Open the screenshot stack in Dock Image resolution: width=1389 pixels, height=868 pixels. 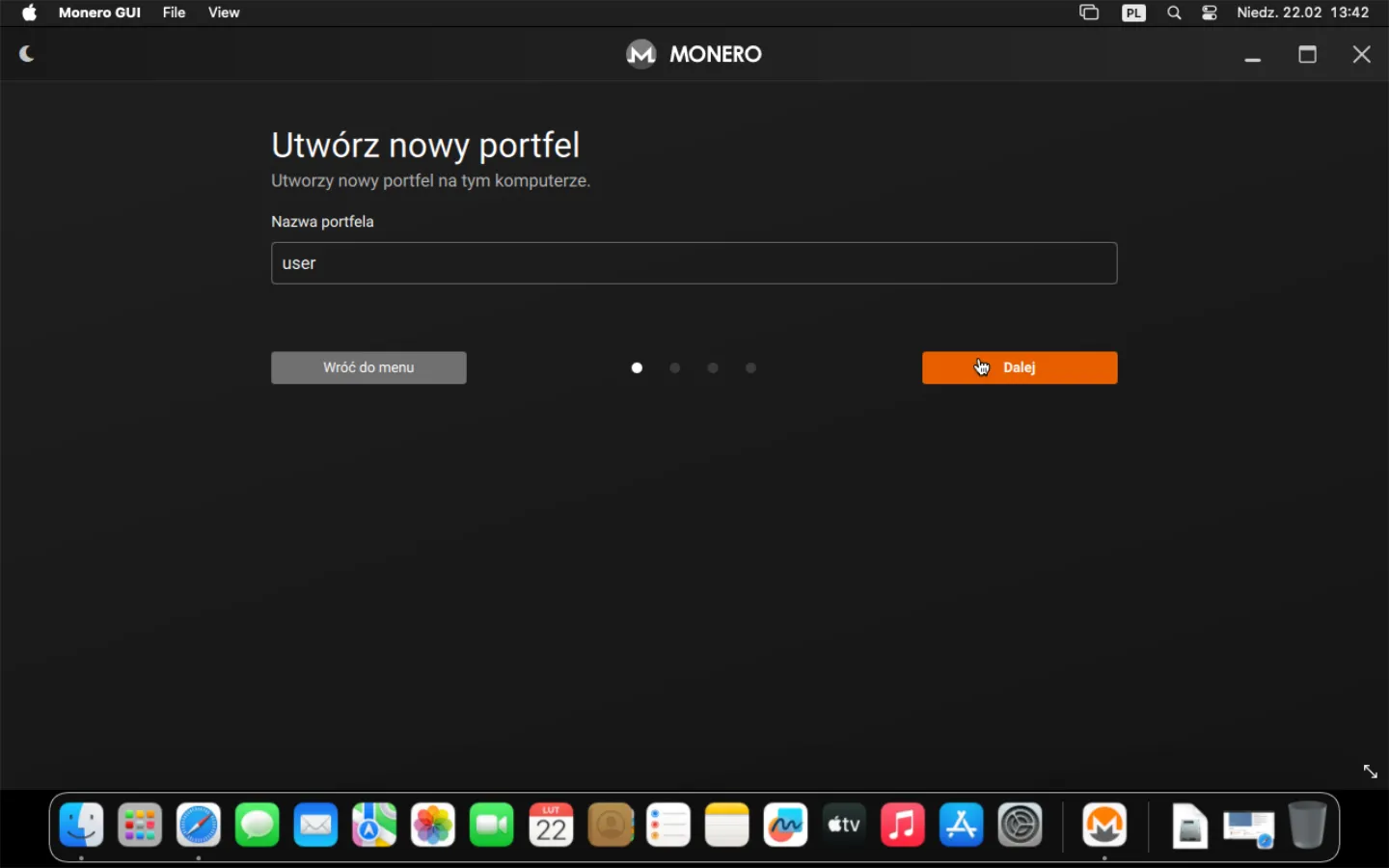[1249, 828]
